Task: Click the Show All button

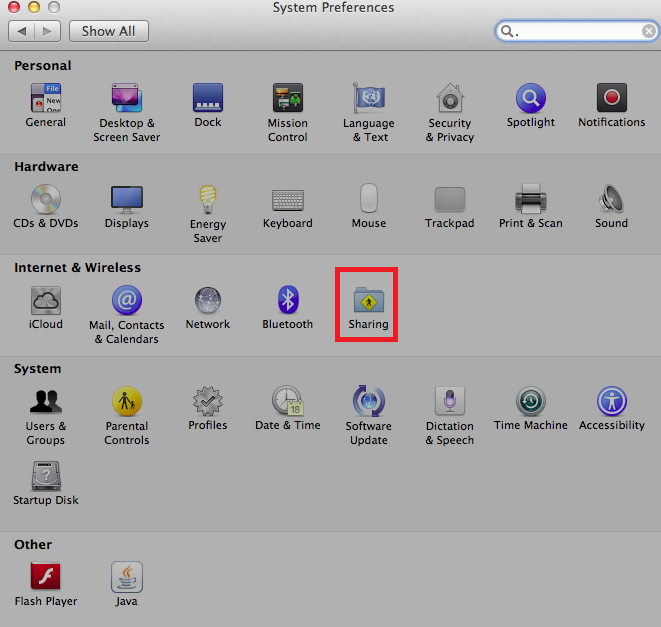Action: (109, 31)
